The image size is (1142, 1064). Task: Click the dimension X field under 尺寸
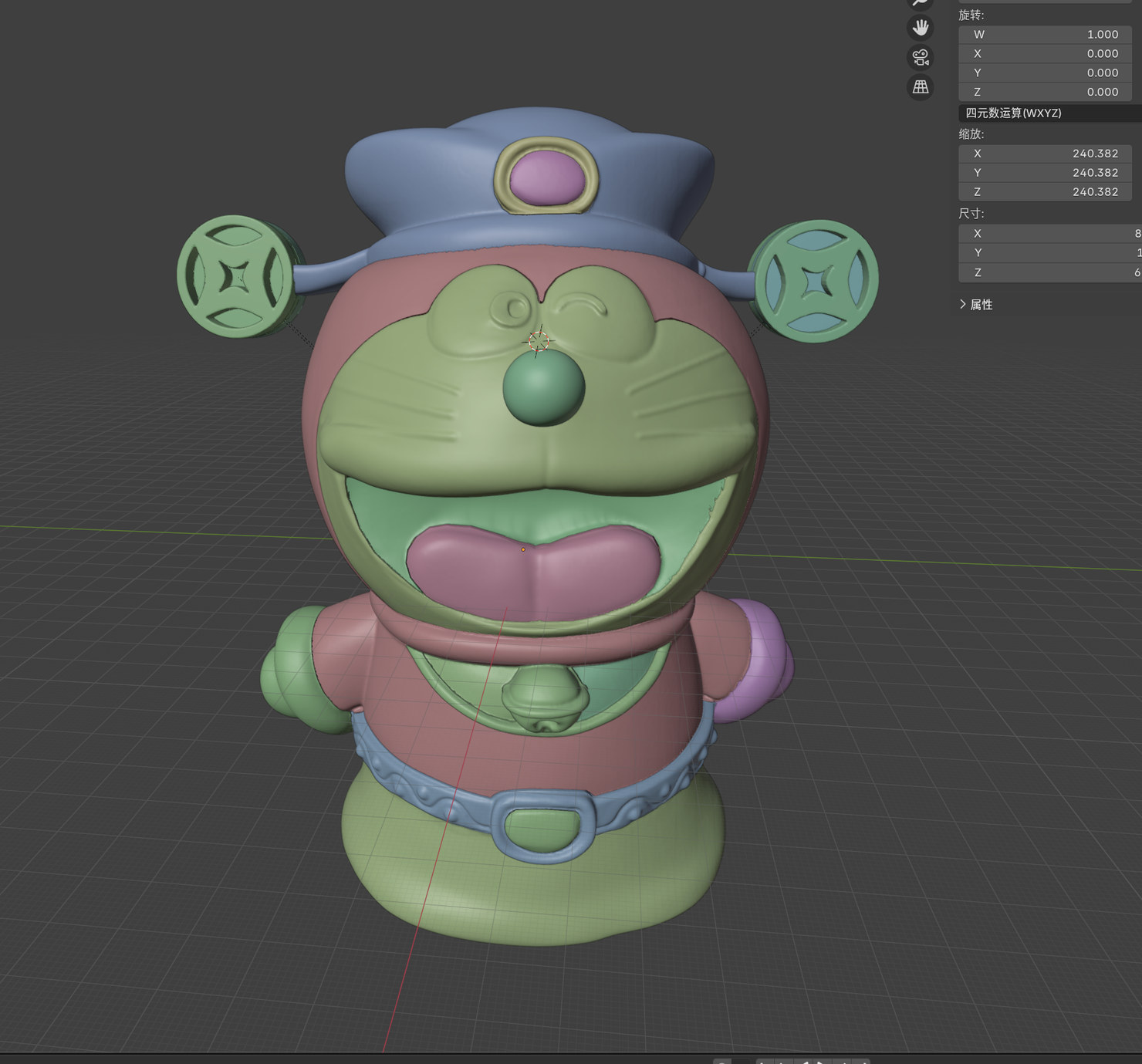click(x=1050, y=234)
